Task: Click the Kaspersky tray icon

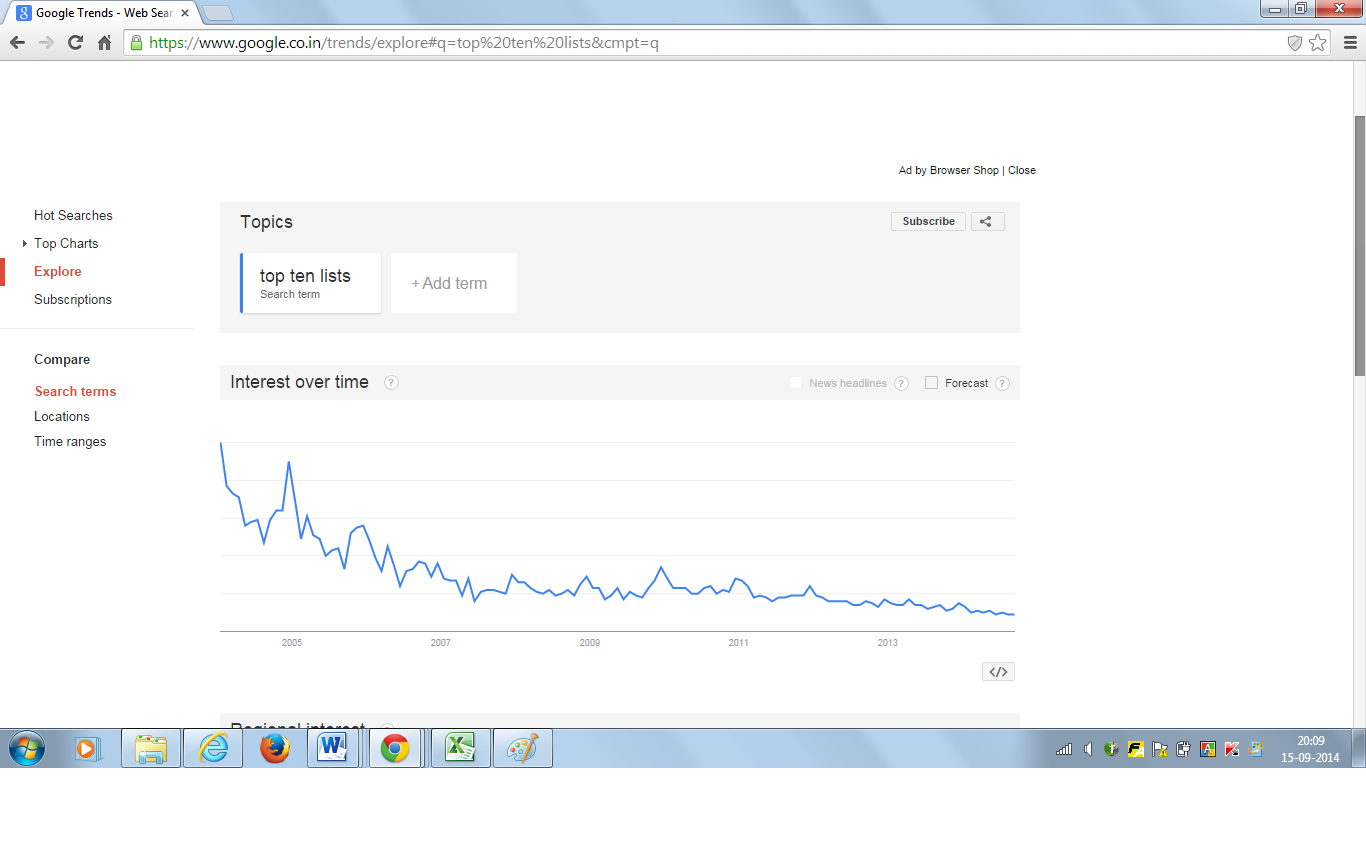Action: click(1232, 748)
